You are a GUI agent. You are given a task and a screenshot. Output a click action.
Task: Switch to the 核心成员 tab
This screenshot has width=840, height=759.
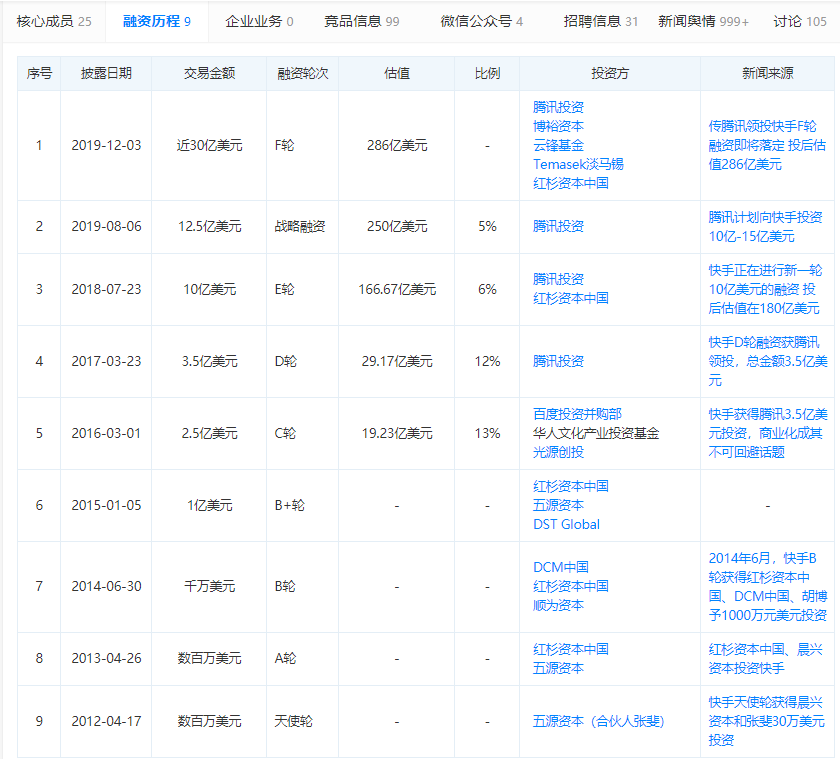click(x=54, y=21)
